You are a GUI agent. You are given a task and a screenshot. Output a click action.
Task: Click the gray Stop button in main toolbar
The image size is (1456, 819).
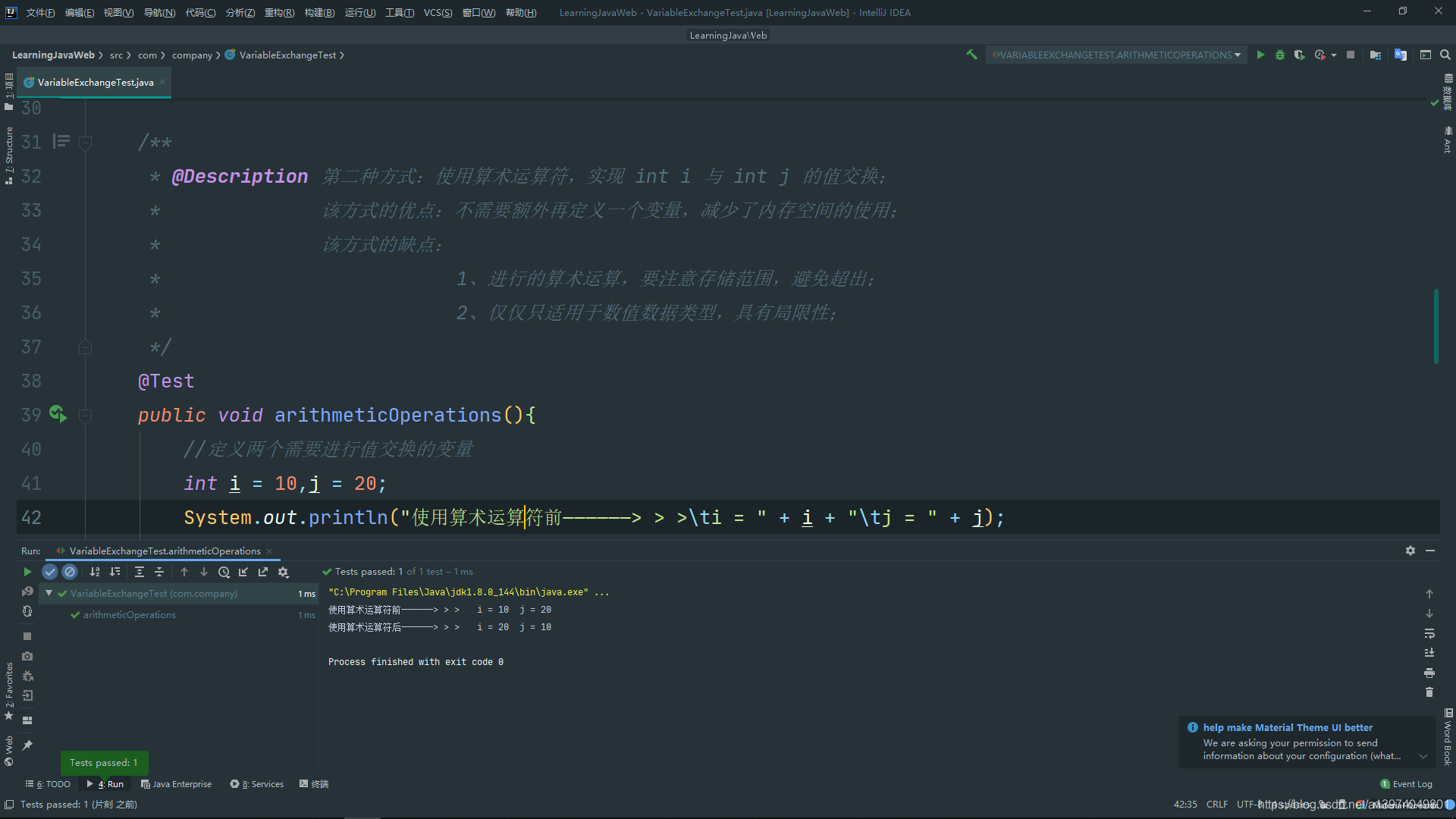1351,55
